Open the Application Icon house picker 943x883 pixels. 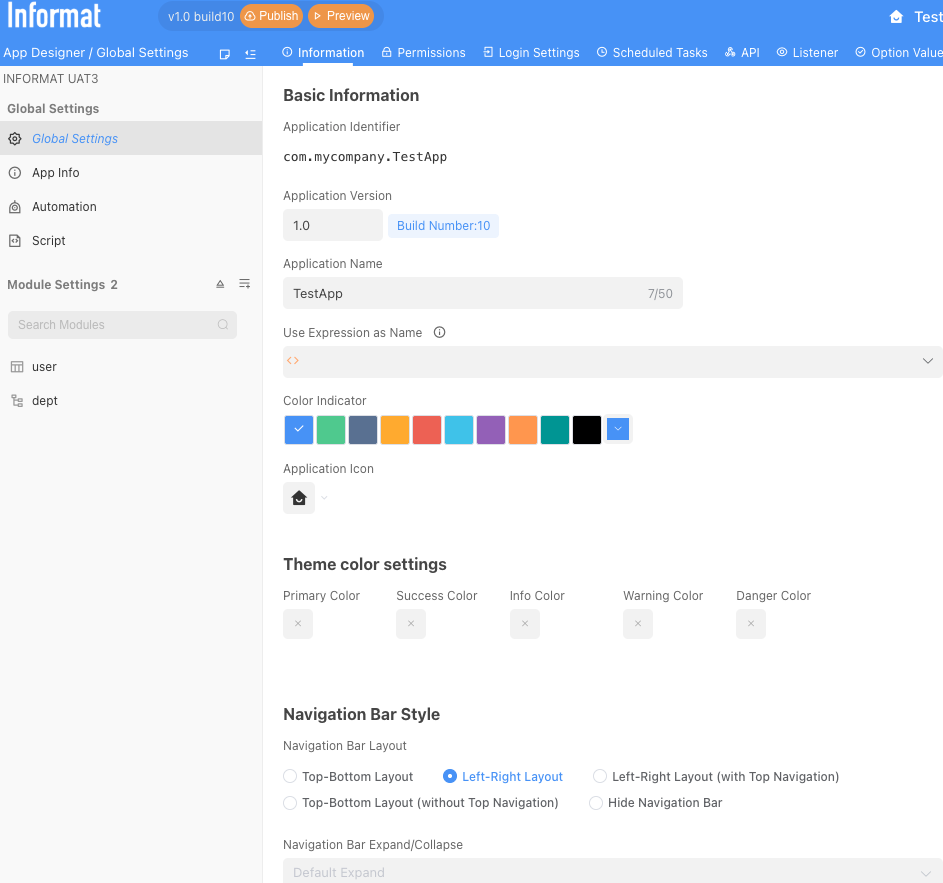tap(299, 498)
